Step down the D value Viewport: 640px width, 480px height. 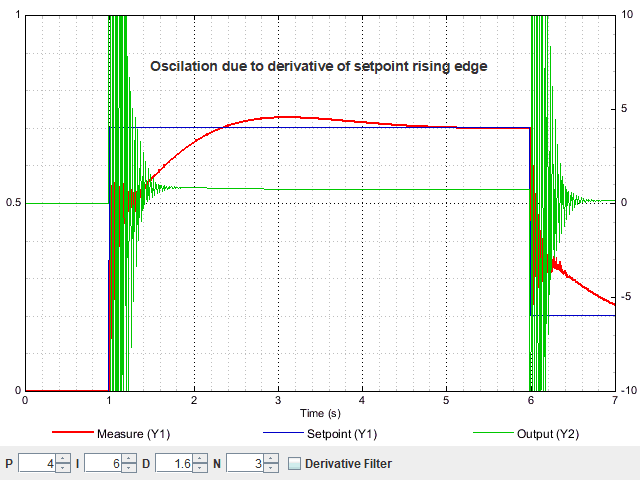pos(200,468)
